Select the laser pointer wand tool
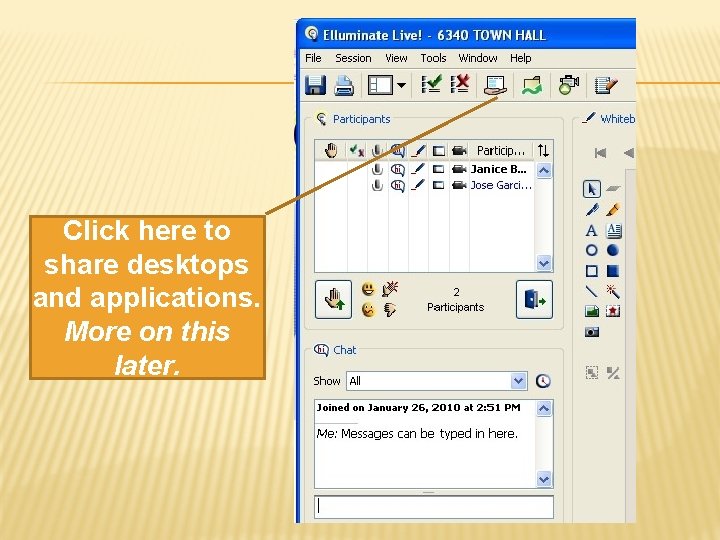The image size is (720, 540). 613,291
